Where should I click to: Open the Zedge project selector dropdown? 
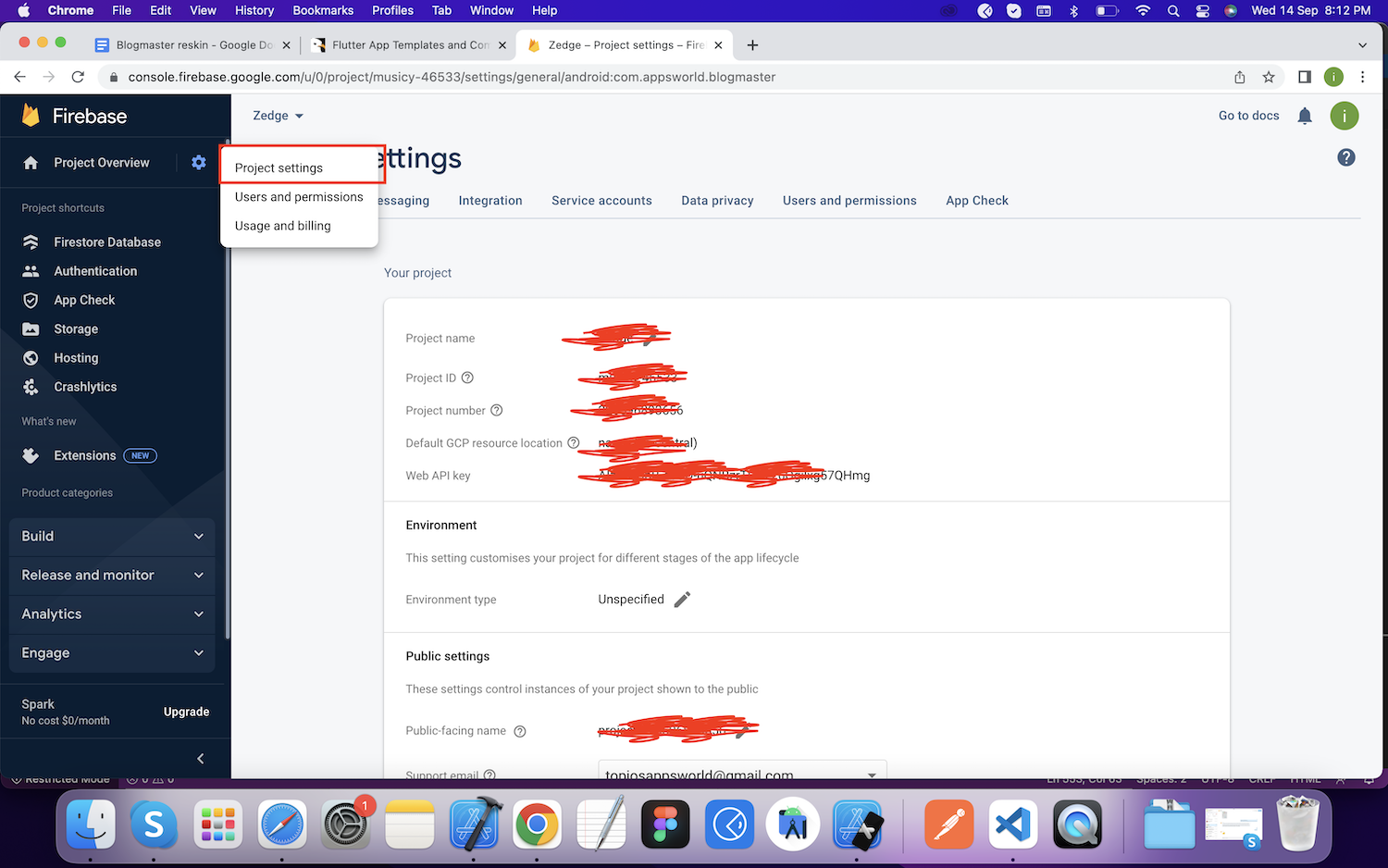[x=278, y=116]
